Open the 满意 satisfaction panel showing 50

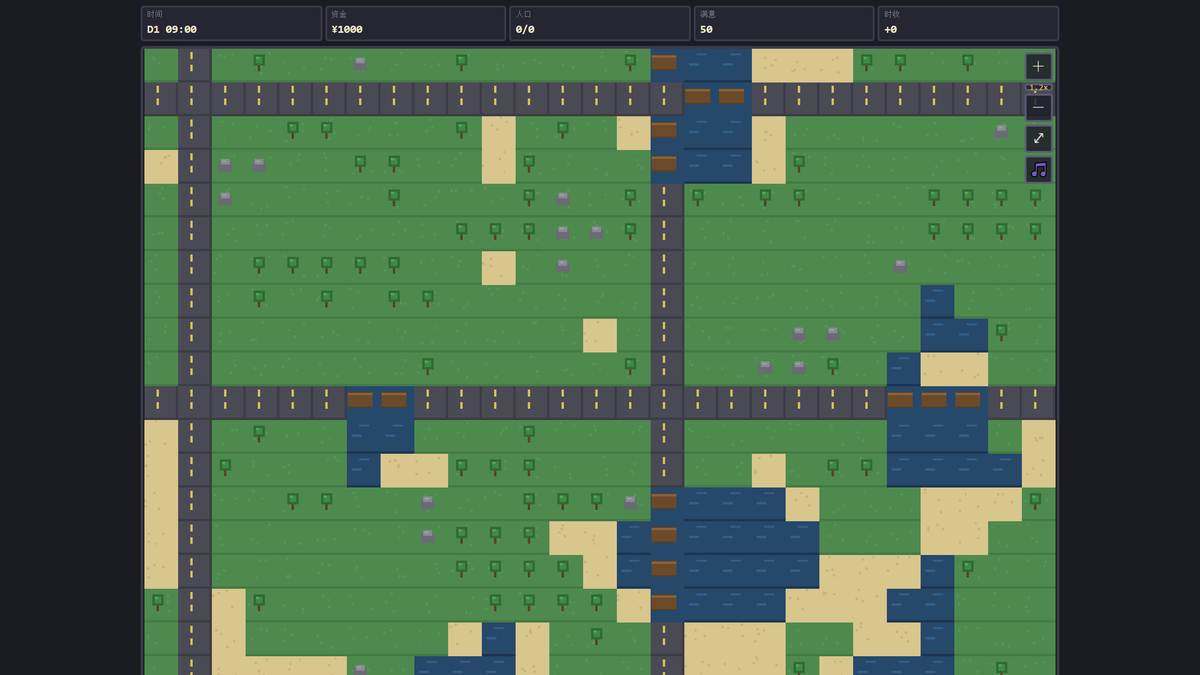tap(784, 23)
